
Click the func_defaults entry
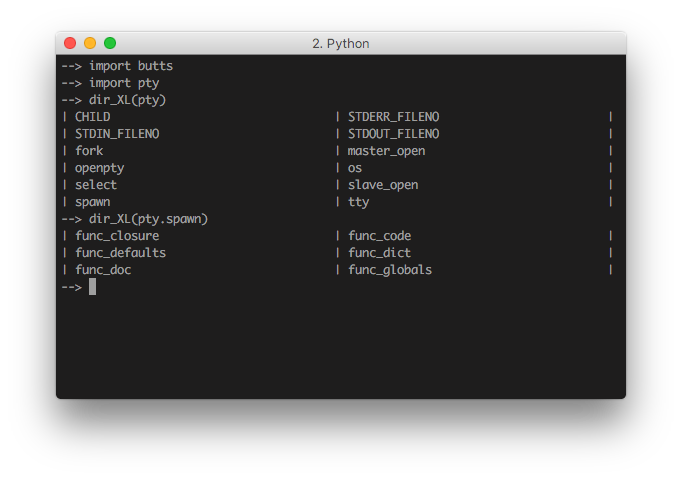pyautogui.click(x=120, y=252)
